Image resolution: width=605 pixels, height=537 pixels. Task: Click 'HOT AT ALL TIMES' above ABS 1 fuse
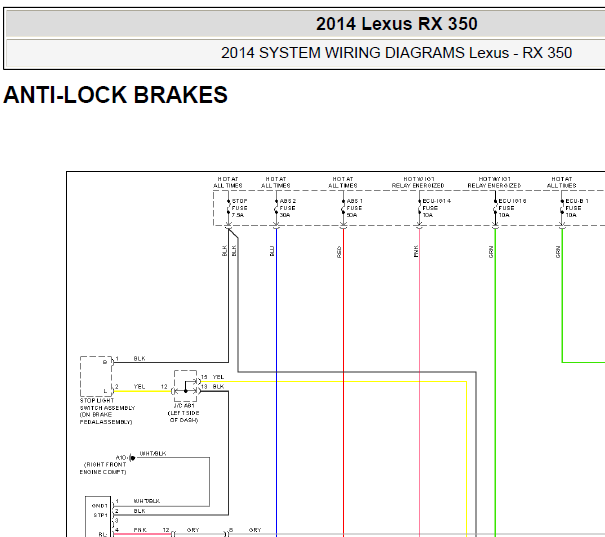point(343,182)
